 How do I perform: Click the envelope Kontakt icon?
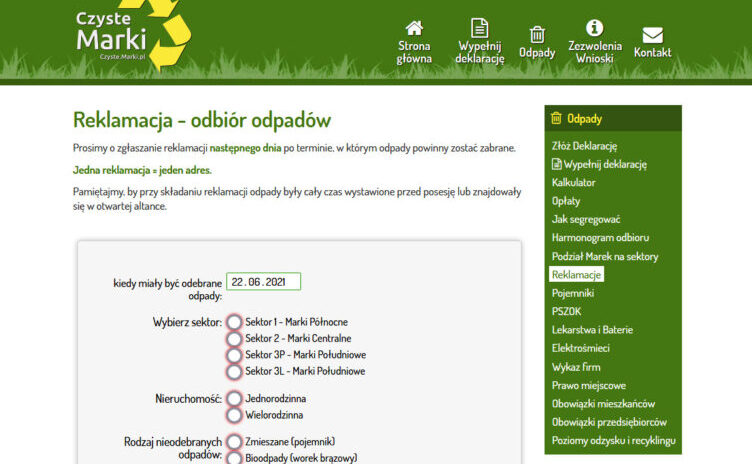[652, 35]
